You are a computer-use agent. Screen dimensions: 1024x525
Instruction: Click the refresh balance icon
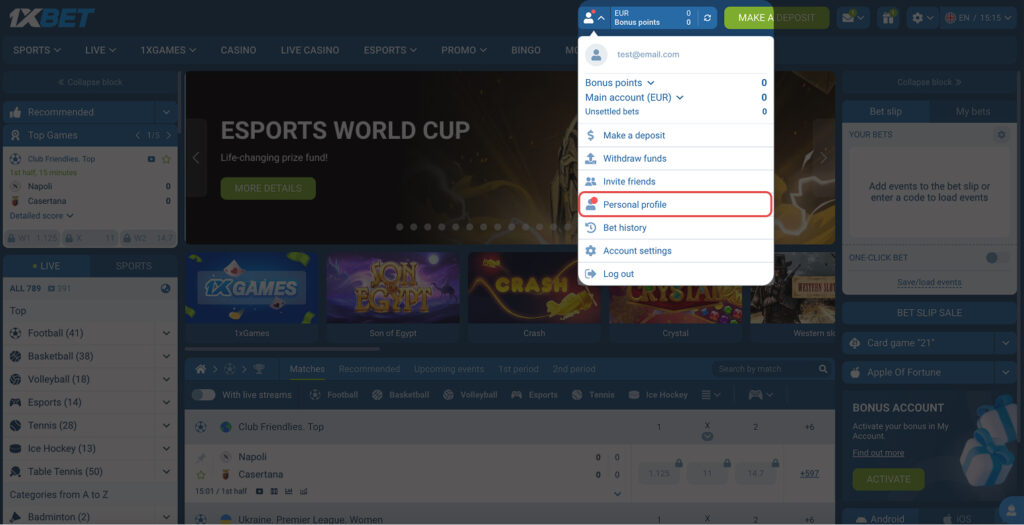click(708, 18)
